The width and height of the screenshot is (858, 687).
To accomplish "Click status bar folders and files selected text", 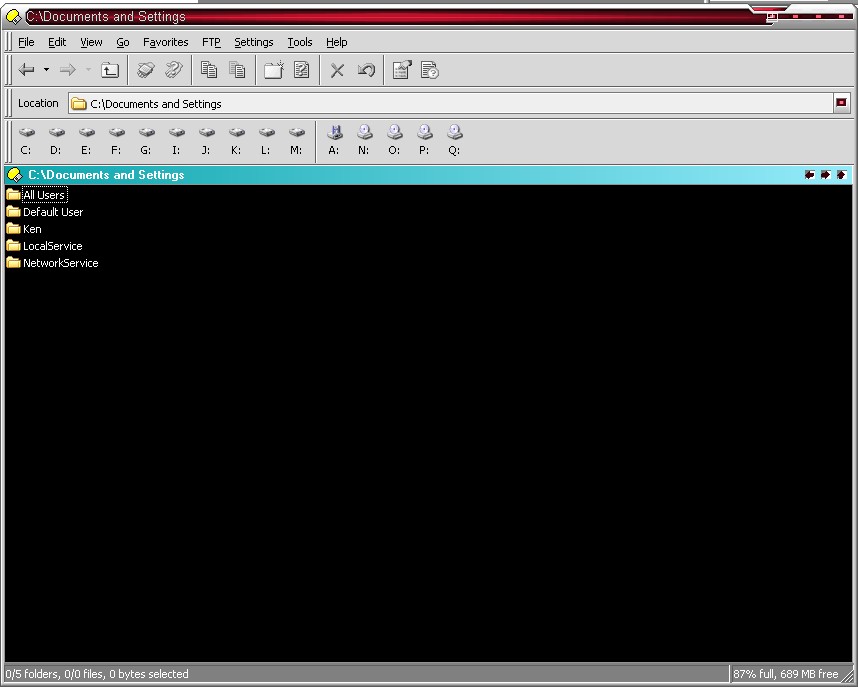I will [x=97, y=674].
